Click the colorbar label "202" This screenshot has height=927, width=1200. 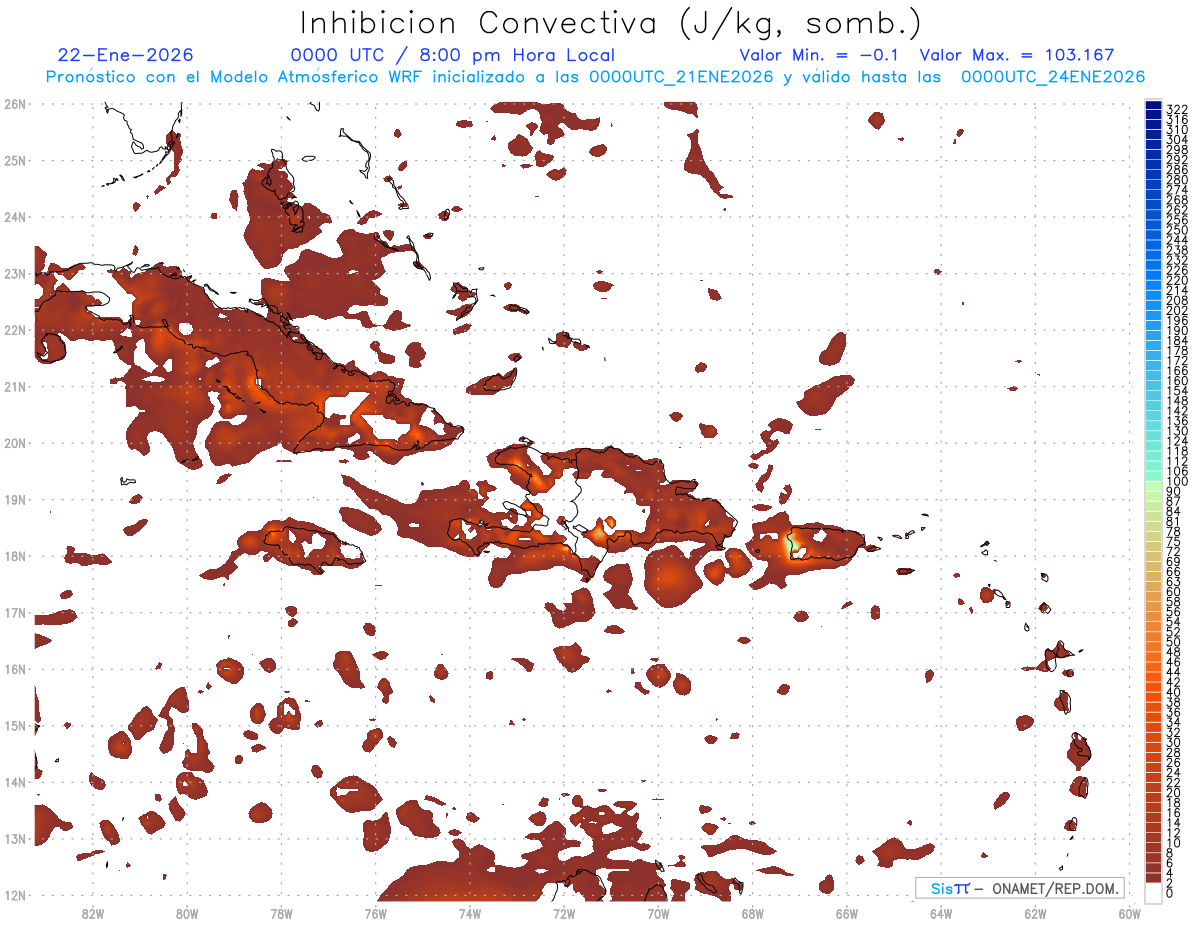1176,311
